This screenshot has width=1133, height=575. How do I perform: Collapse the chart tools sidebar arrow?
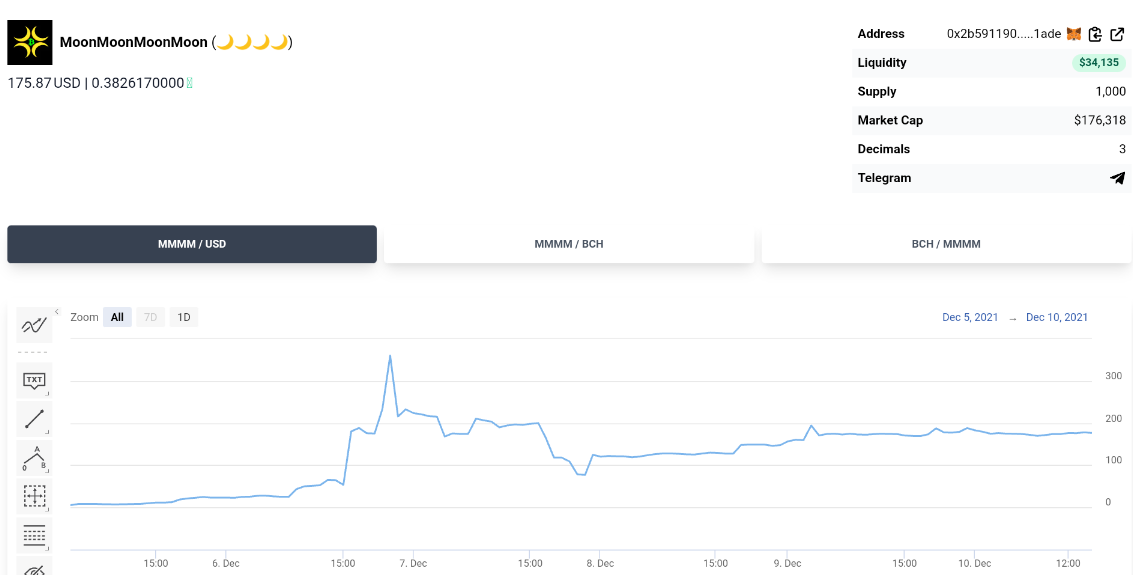click(57, 312)
